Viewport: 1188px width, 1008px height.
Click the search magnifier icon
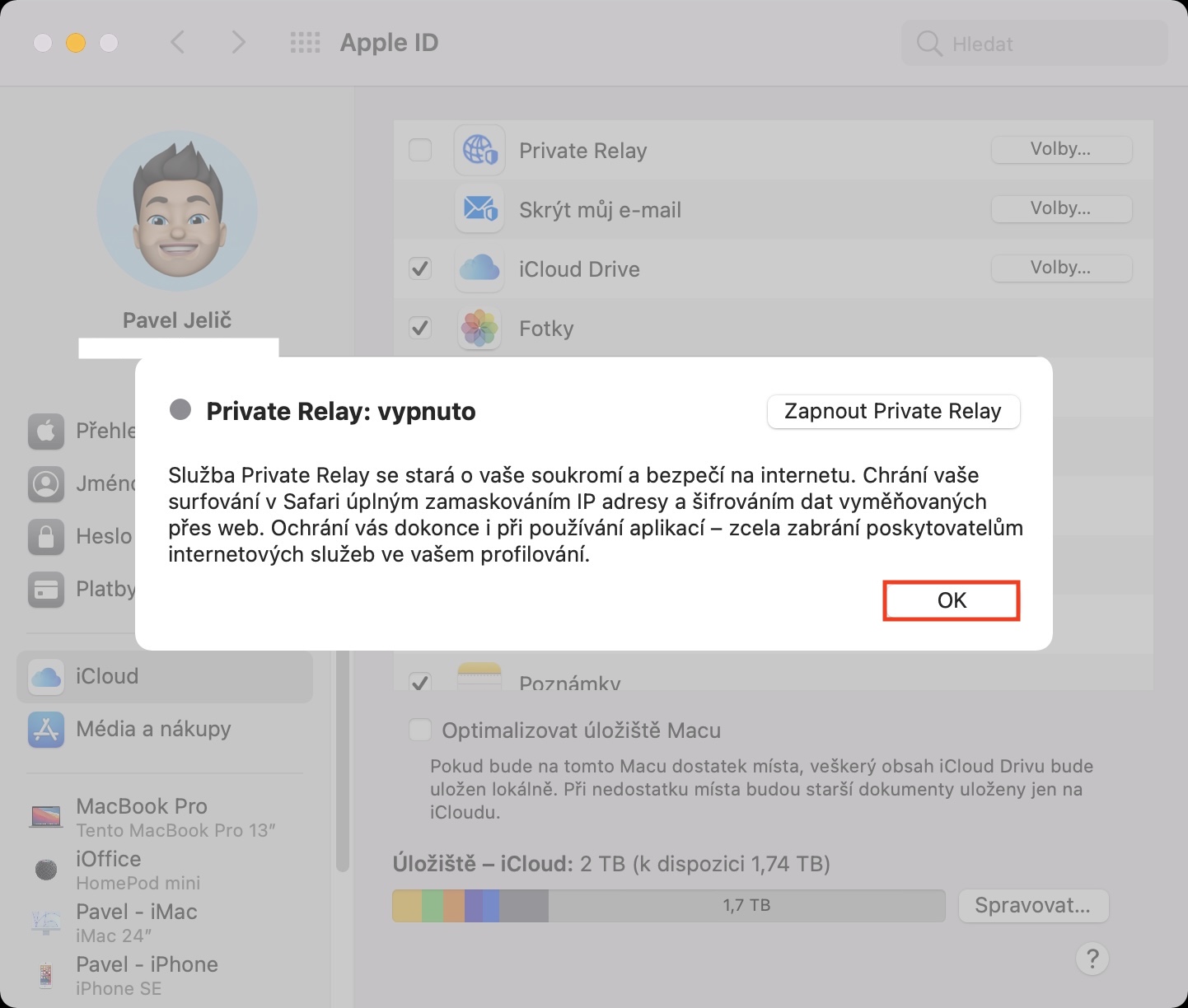(x=929, y=44)
